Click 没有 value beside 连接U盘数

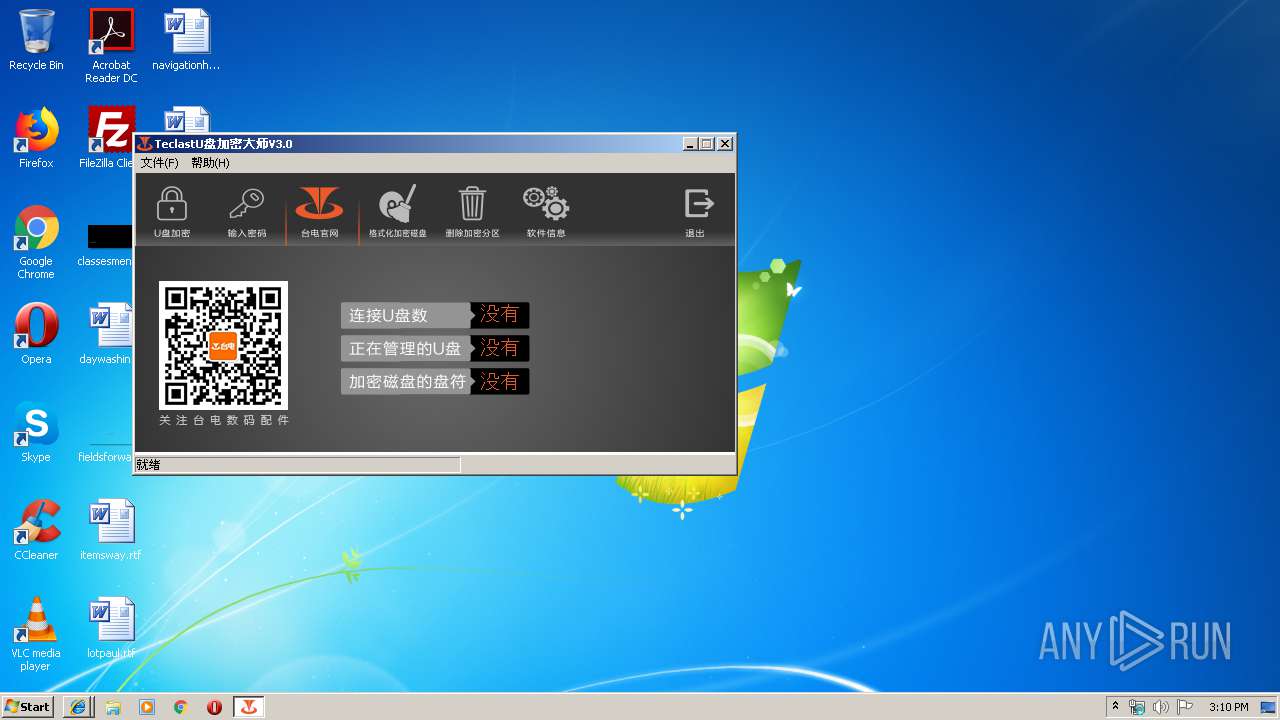tap(499, 315)
